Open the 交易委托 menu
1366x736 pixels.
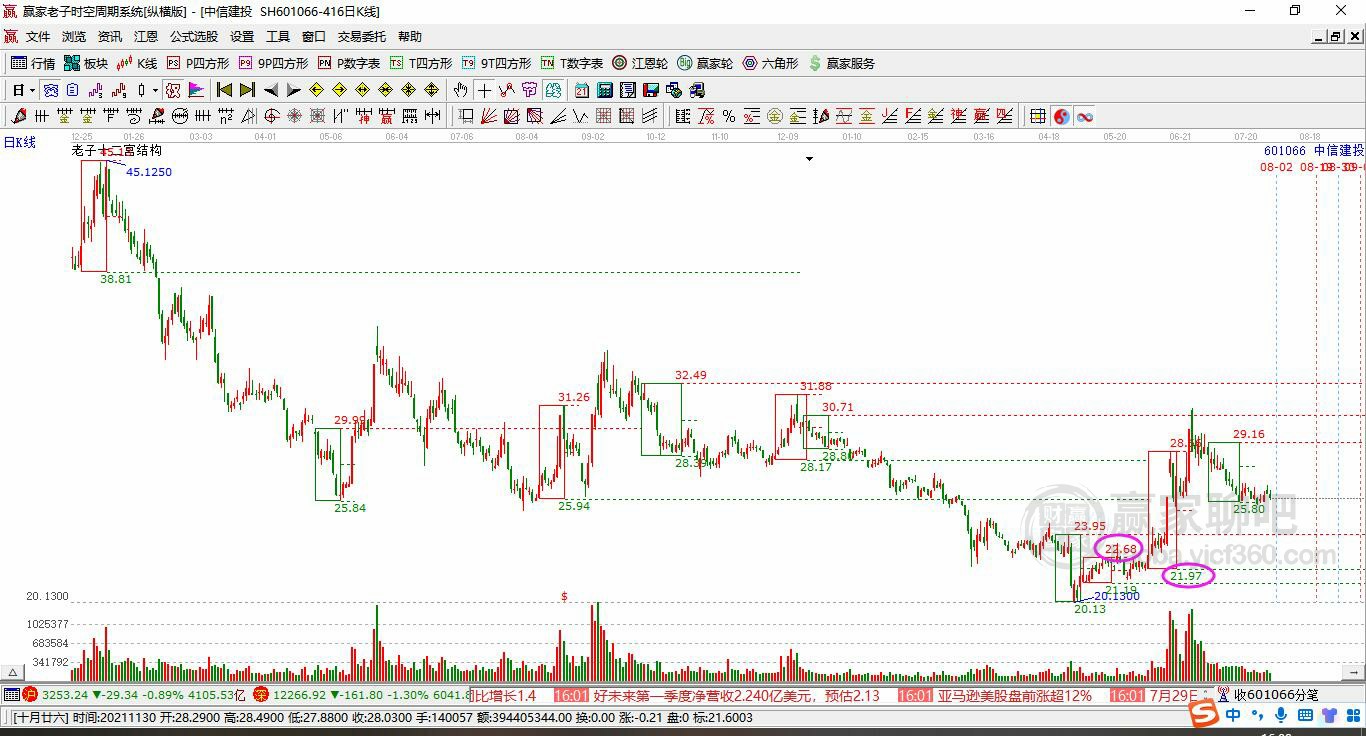click(362, 37)
